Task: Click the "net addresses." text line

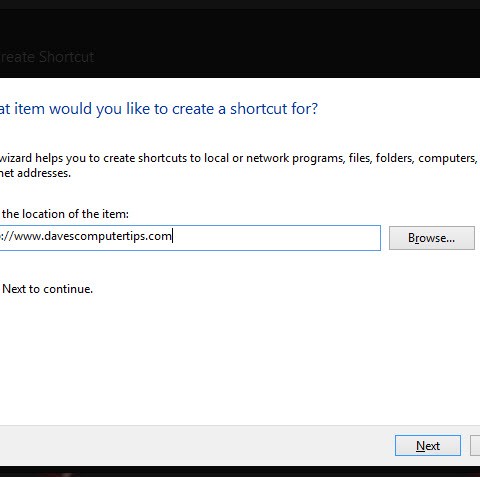Action: coord(35,173)
